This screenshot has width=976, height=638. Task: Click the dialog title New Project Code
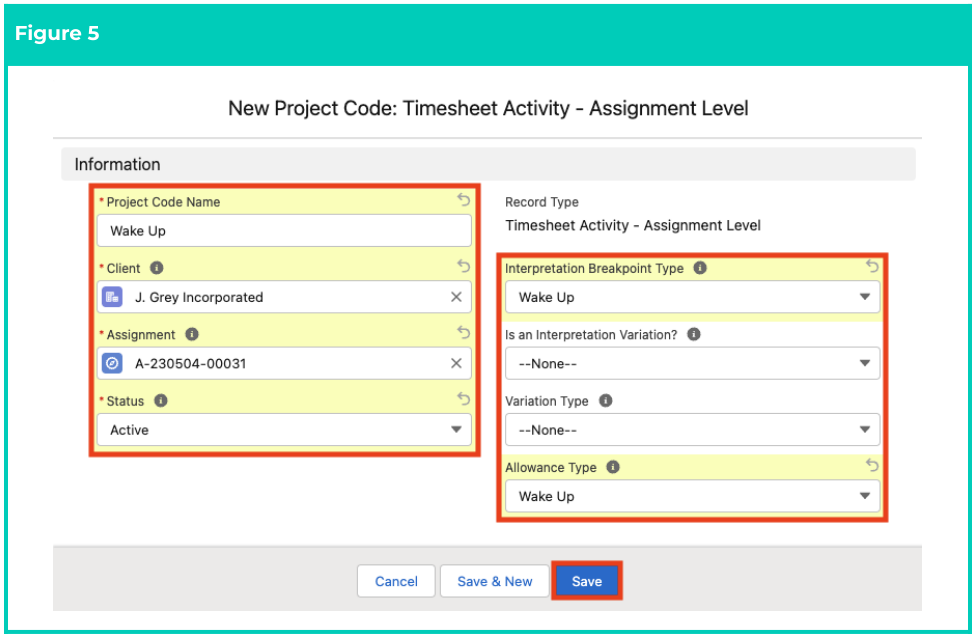point(488,108)
